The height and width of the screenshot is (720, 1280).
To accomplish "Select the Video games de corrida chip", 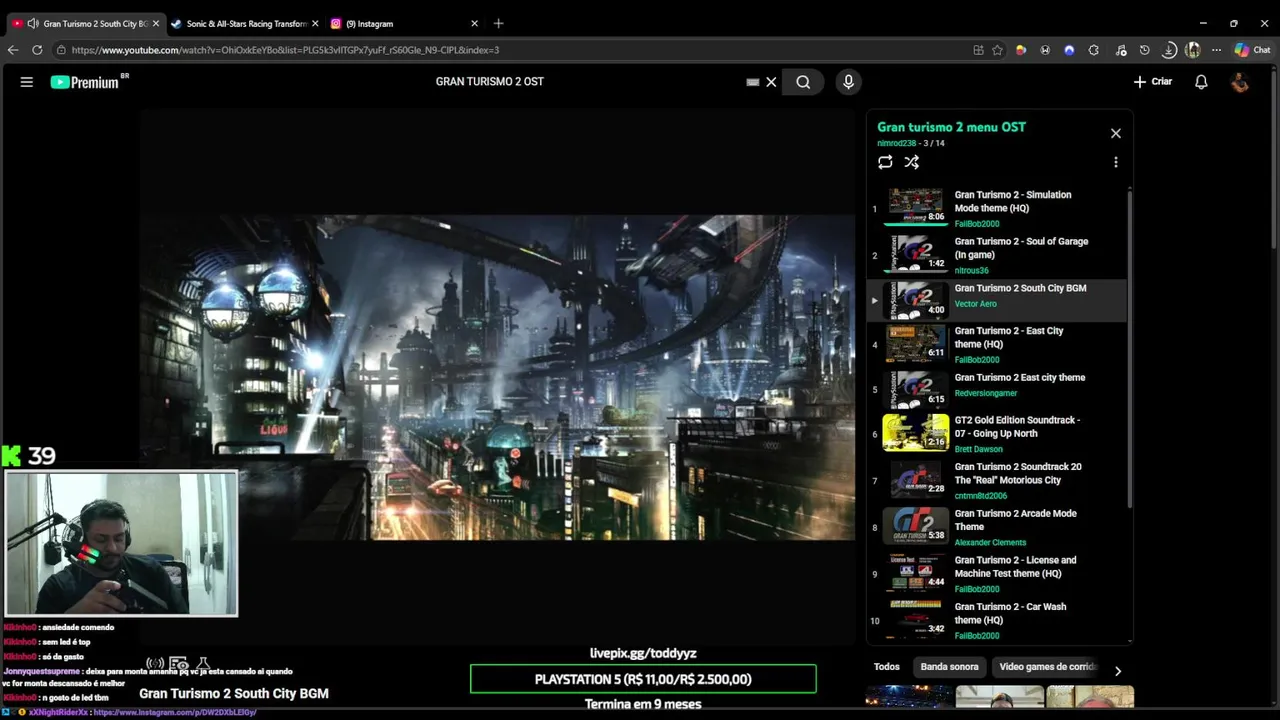I will click(x=1048, y=667).
